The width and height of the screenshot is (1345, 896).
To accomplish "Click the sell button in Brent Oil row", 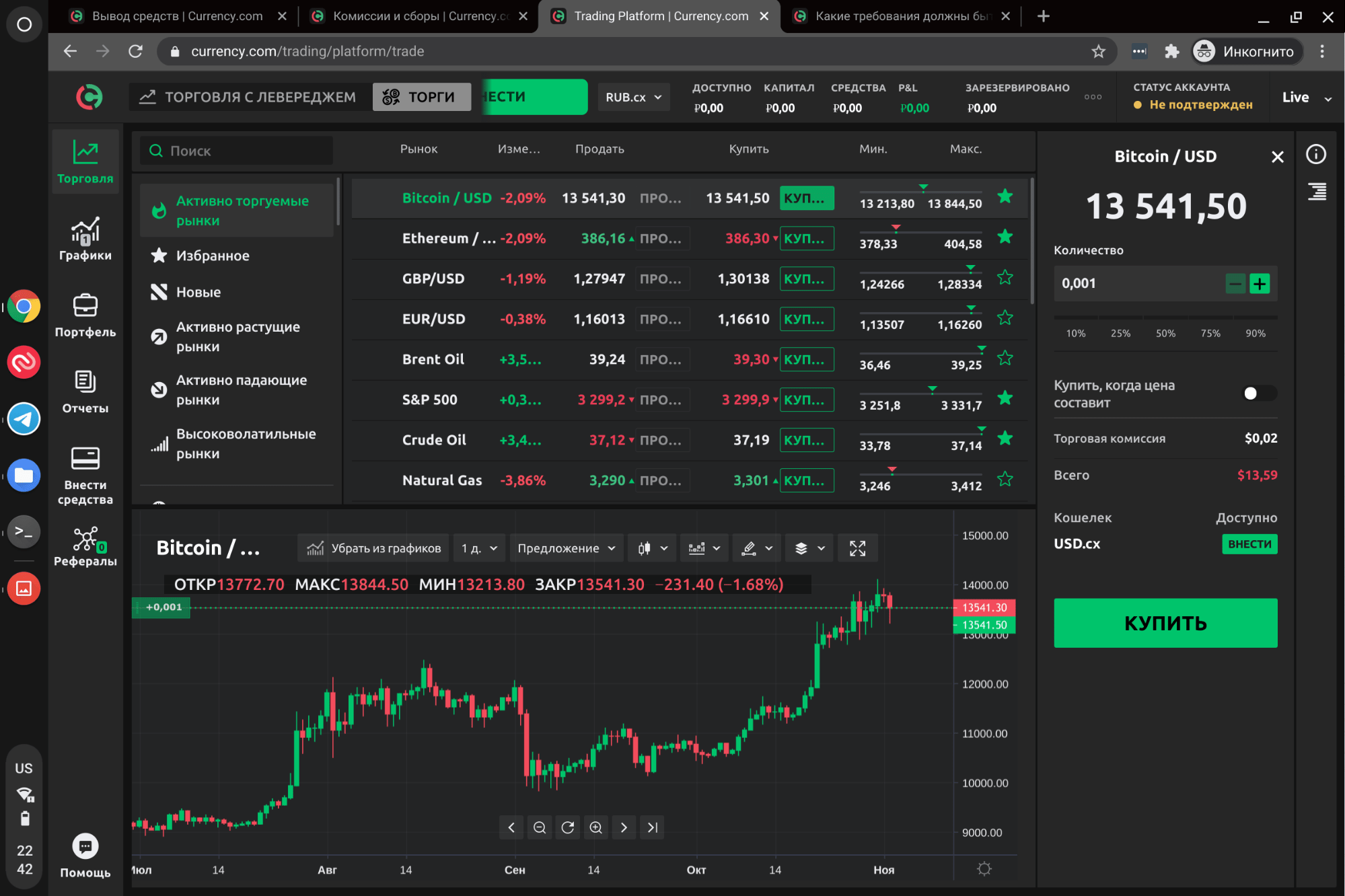I will click(x=662, y=359).
